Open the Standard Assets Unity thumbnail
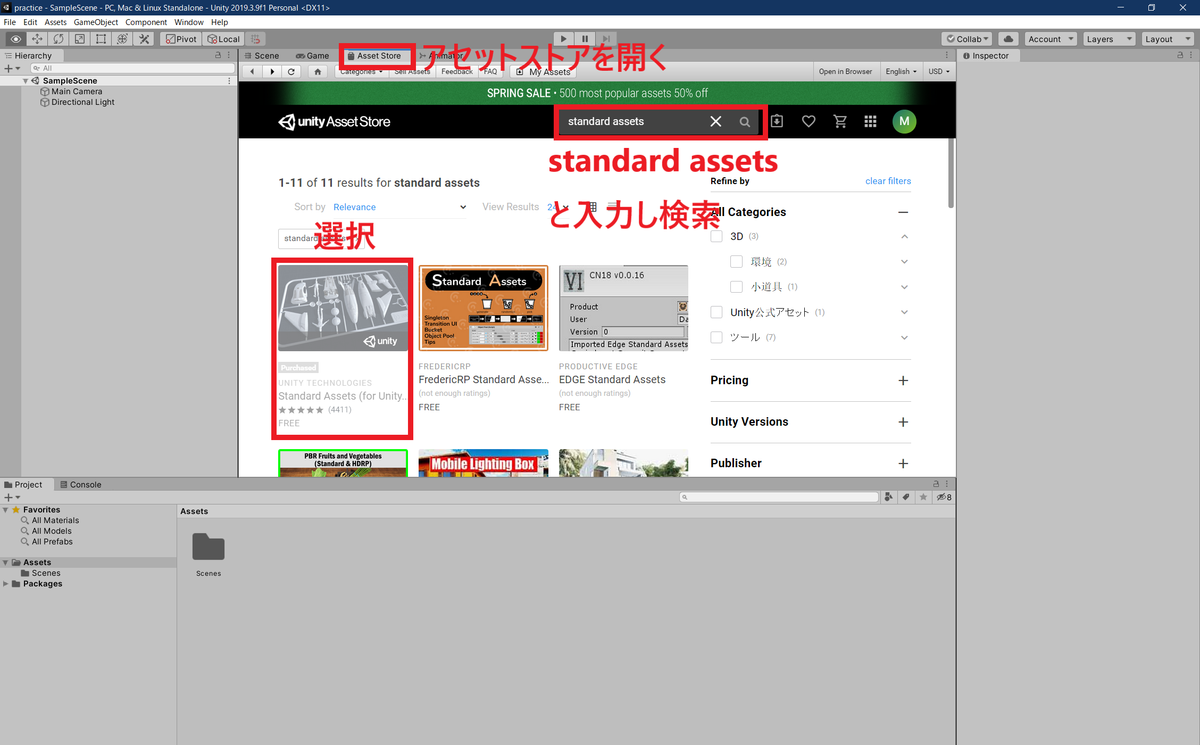 click(343, 308)
